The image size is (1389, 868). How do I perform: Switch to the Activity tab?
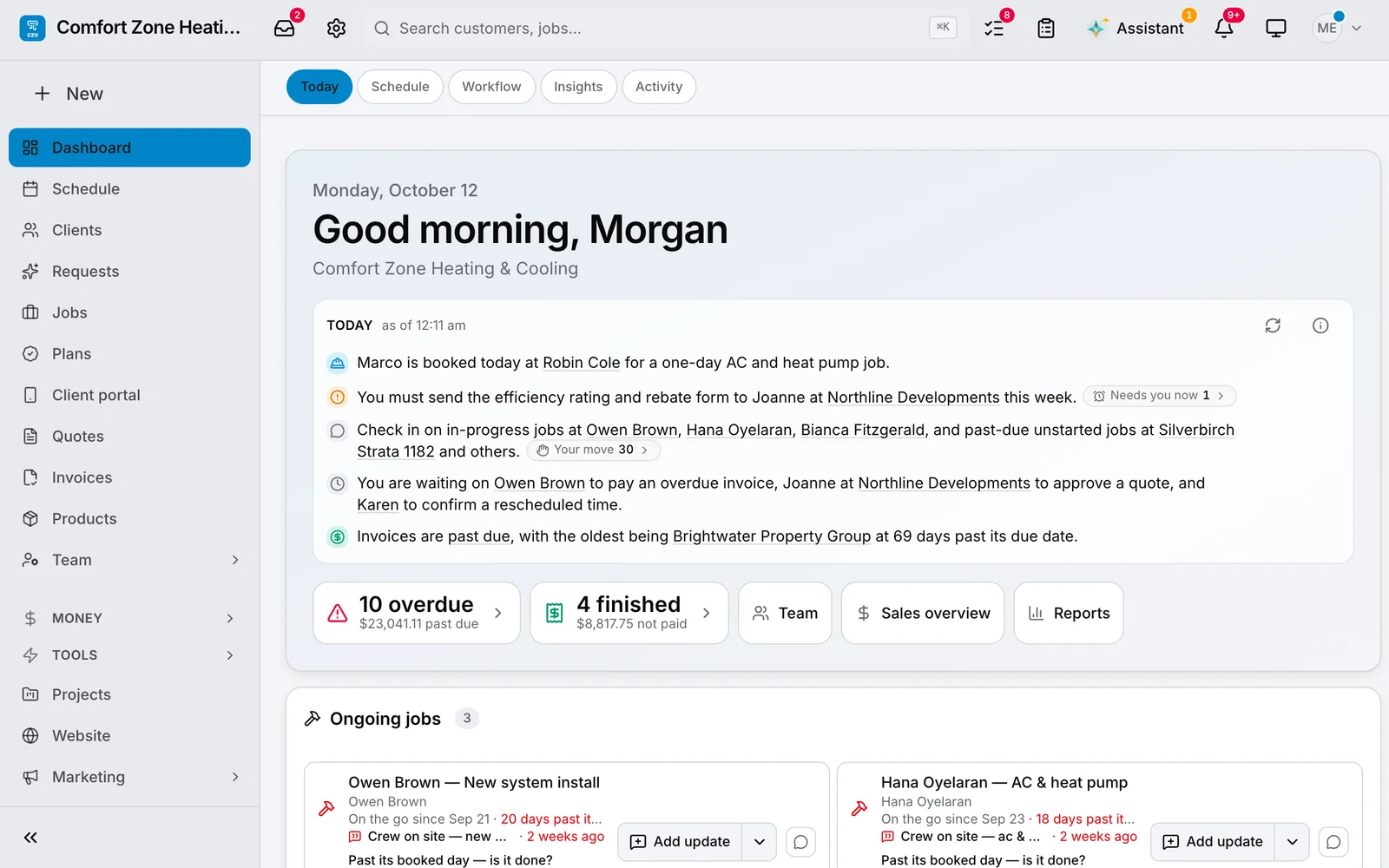click(x=659, y=87)
